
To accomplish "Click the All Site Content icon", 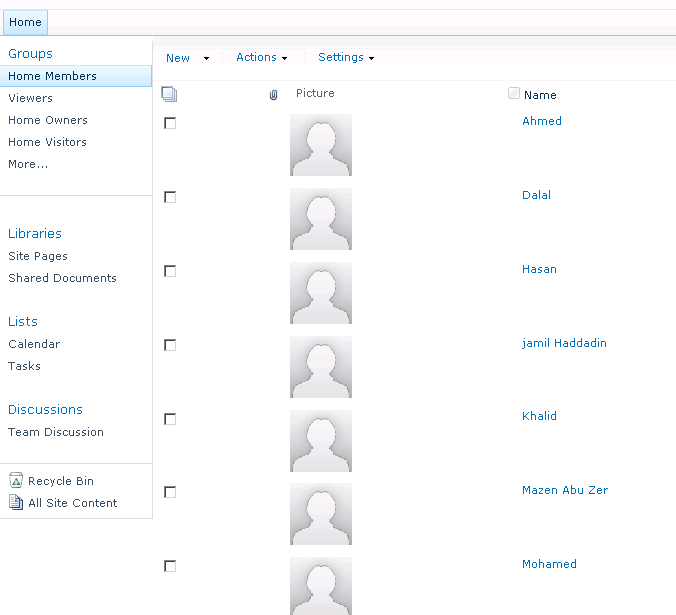I will coord(16,503).
